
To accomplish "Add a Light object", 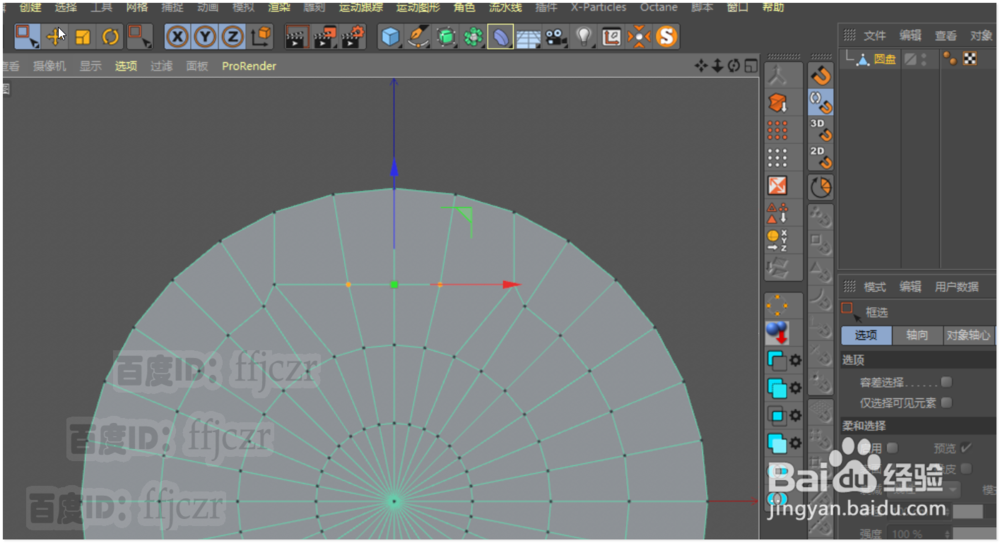I will 584,36.
